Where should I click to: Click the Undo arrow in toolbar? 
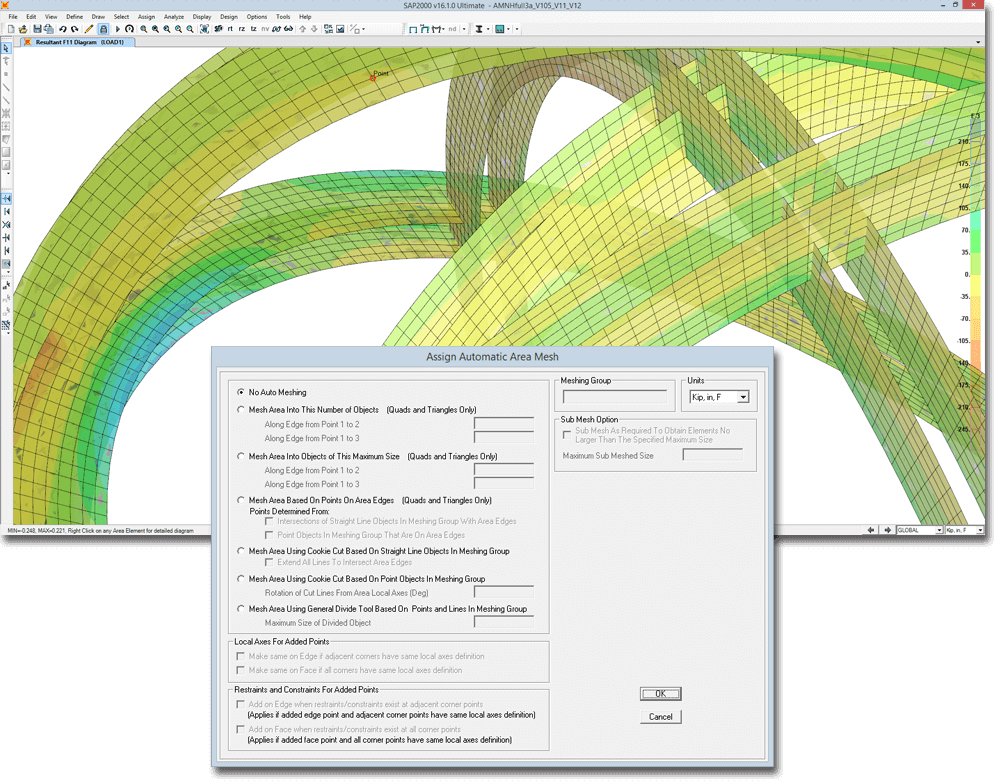(62, 29)
